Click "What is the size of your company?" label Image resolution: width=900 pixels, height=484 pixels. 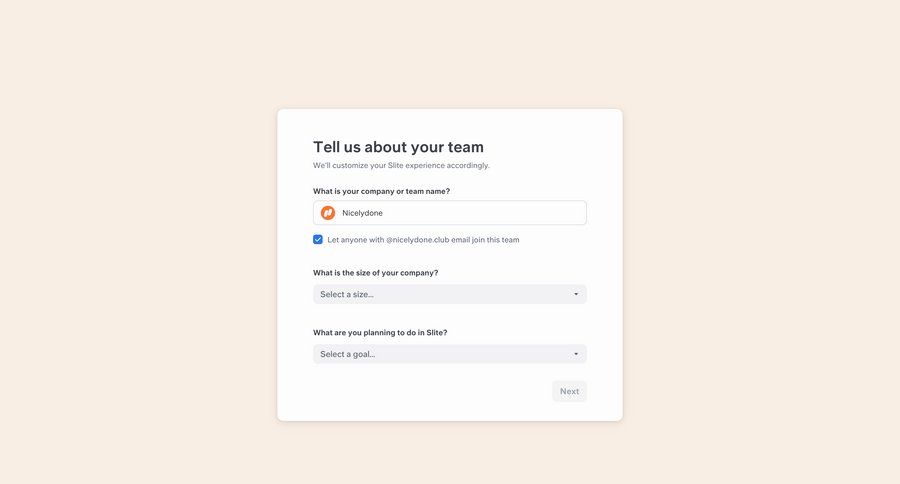click(x=375, y=273)
